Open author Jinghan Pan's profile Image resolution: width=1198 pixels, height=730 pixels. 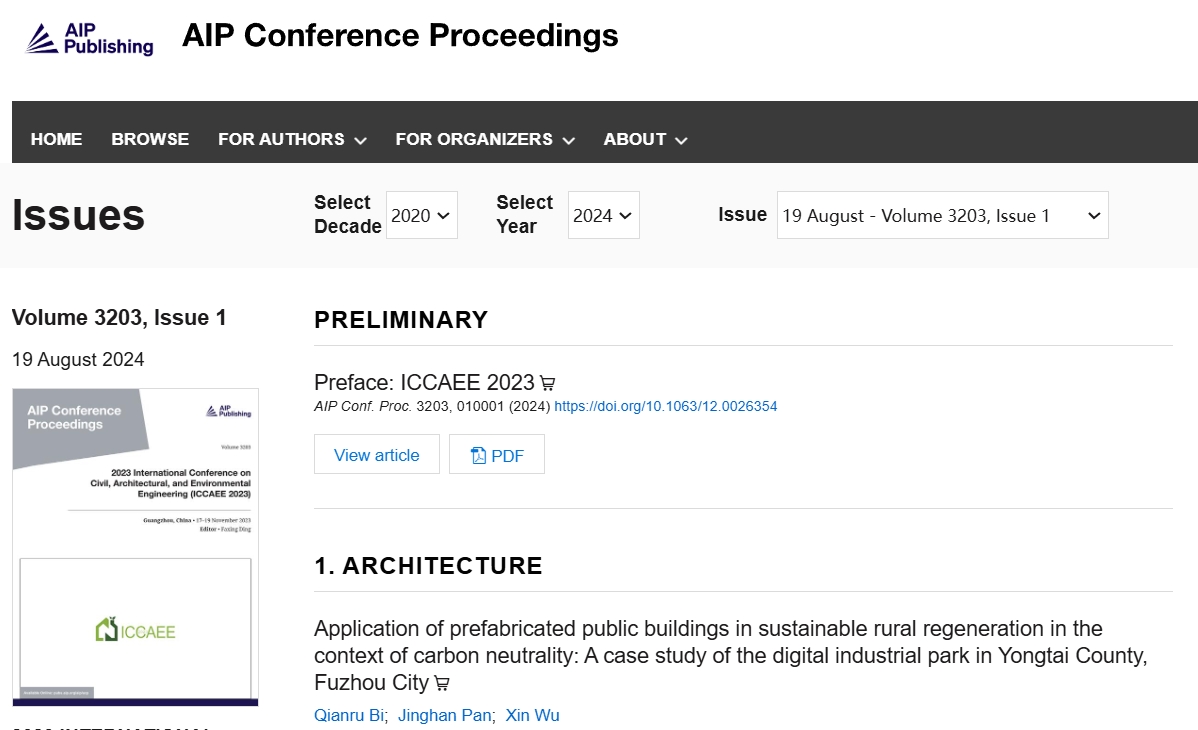click(x=445, y=715)
